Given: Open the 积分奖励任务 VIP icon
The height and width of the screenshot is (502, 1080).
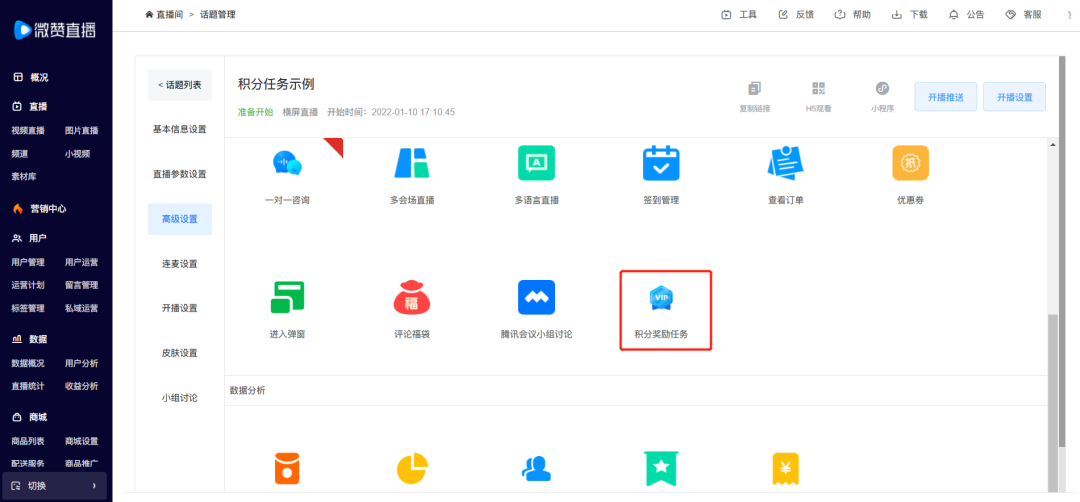Looking at the screenshot, I should click(x=661, y=297).
